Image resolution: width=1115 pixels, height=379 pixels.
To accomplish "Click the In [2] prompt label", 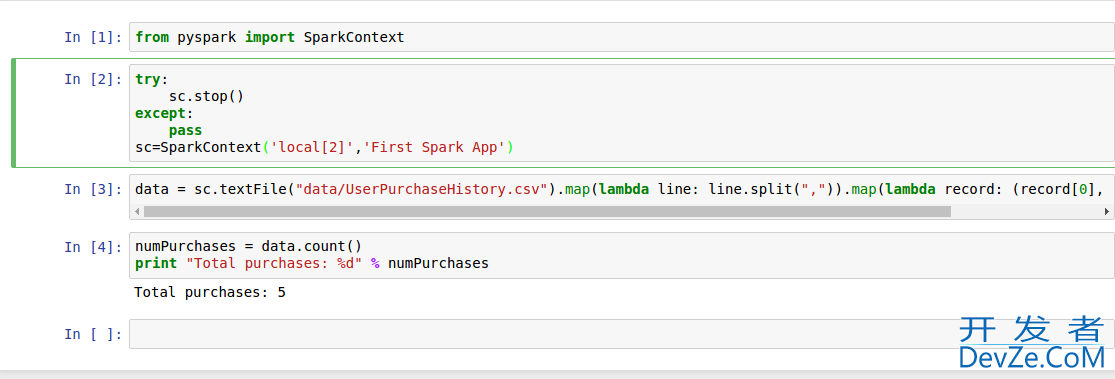I will click(93, 79).
